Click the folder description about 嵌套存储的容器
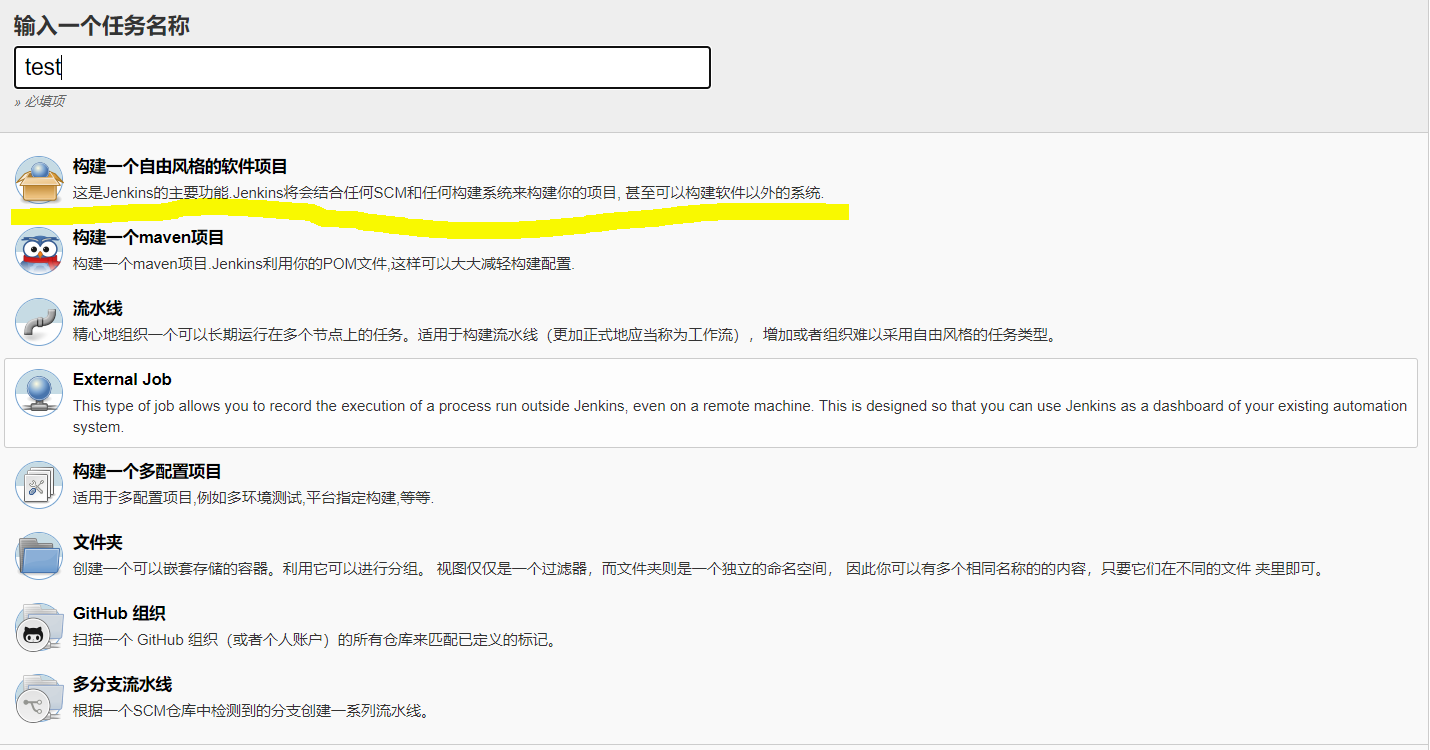This screenshot has width=1430, height=750. tap(700, 569)
